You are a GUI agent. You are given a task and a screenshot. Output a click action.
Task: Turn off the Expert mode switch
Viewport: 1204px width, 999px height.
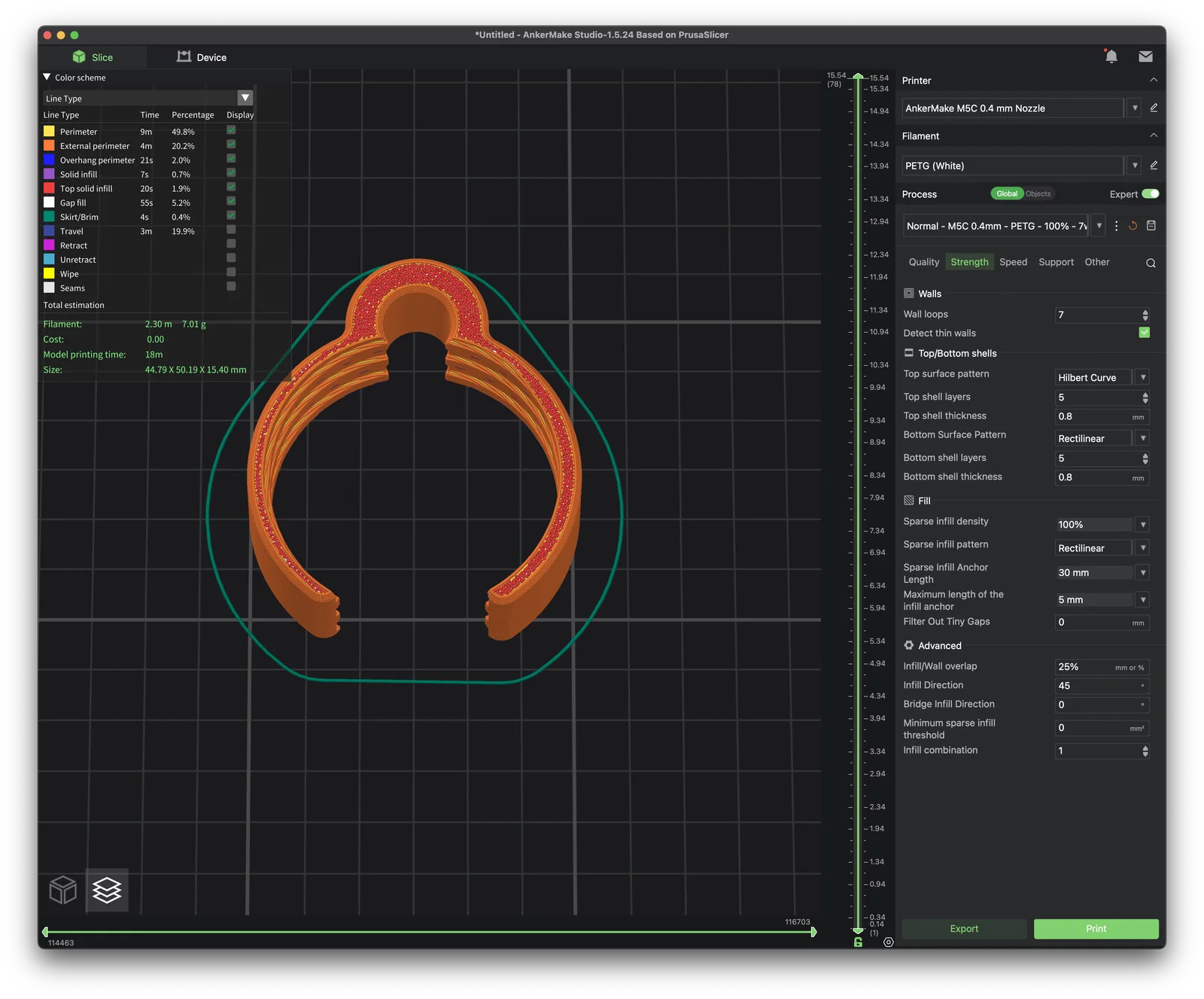tap(1150, 193)
